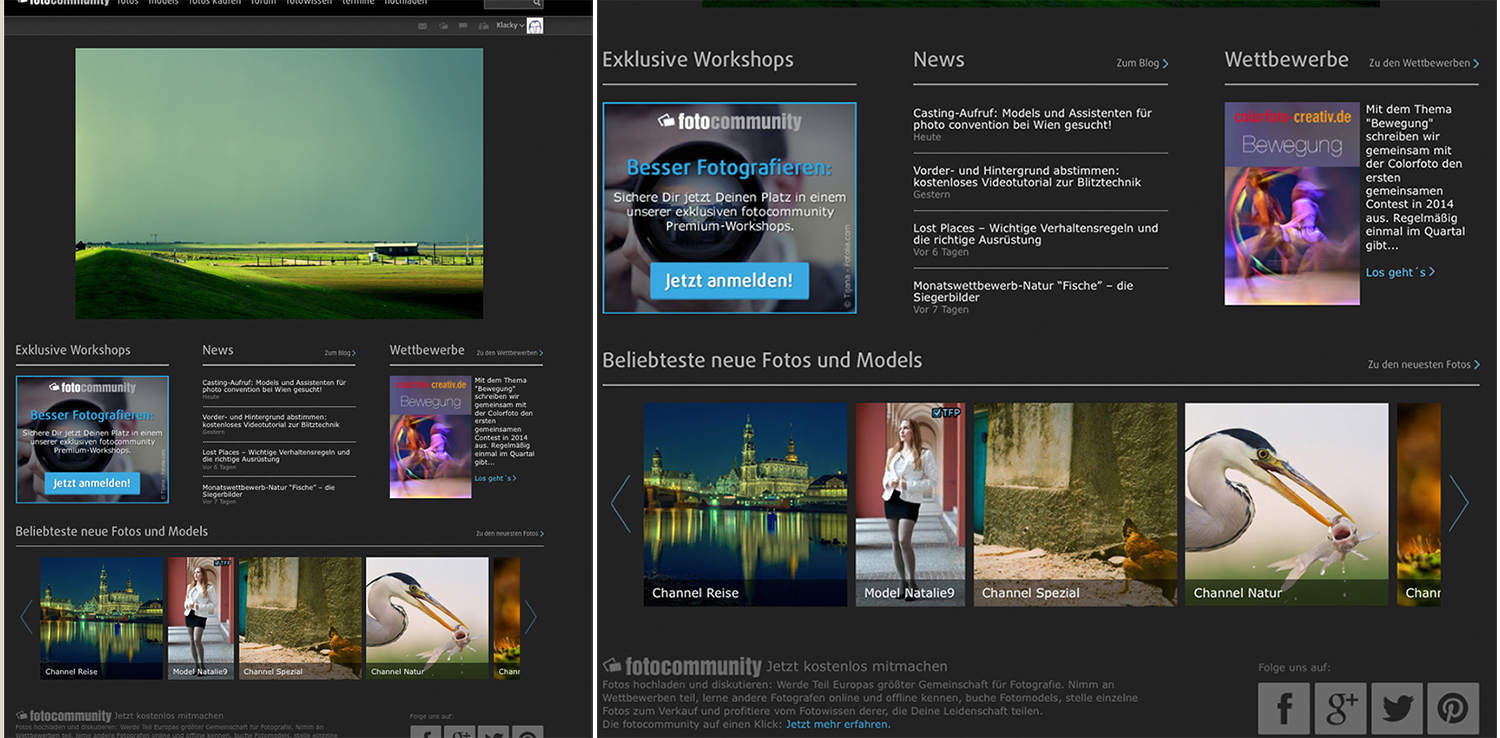Image resolution: width=1500 pixels, height=738 pixels.
Task: Open 'Channel Reise' photo in the enlarged view
Action: (x=745, y=504)
